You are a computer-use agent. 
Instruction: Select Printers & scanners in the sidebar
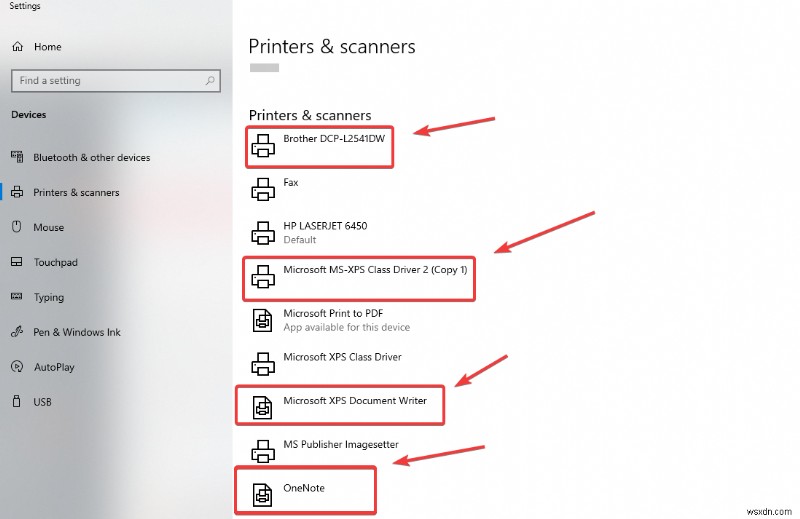coord(76,192)
